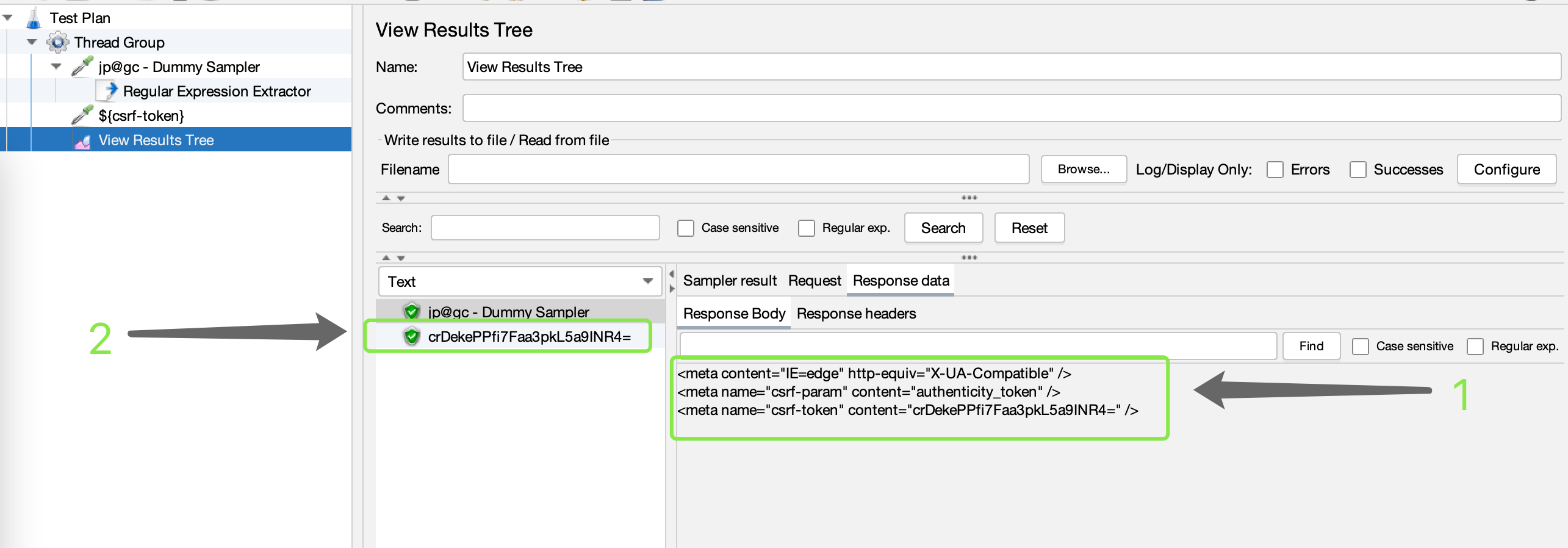The image size is (1568, 548).
Task: Collapse the jp@gc Dummy Sampler node
Action: [56, 67]
